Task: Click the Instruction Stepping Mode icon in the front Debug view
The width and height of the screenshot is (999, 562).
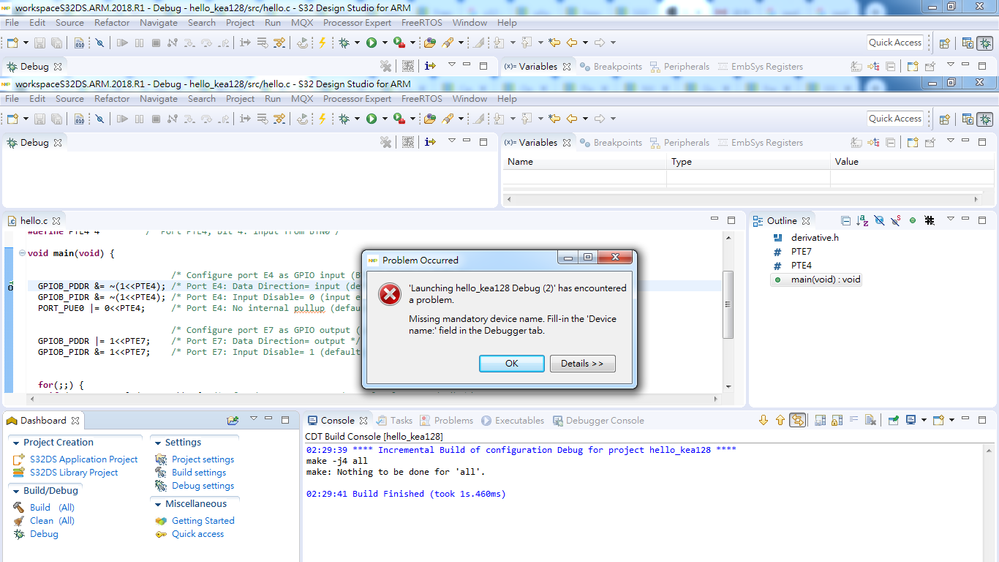Action: pyautogui.click(x=430, y=142)
